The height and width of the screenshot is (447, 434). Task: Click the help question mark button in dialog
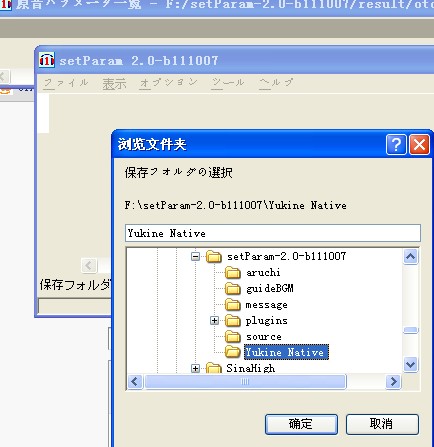[x=396, y=144]
